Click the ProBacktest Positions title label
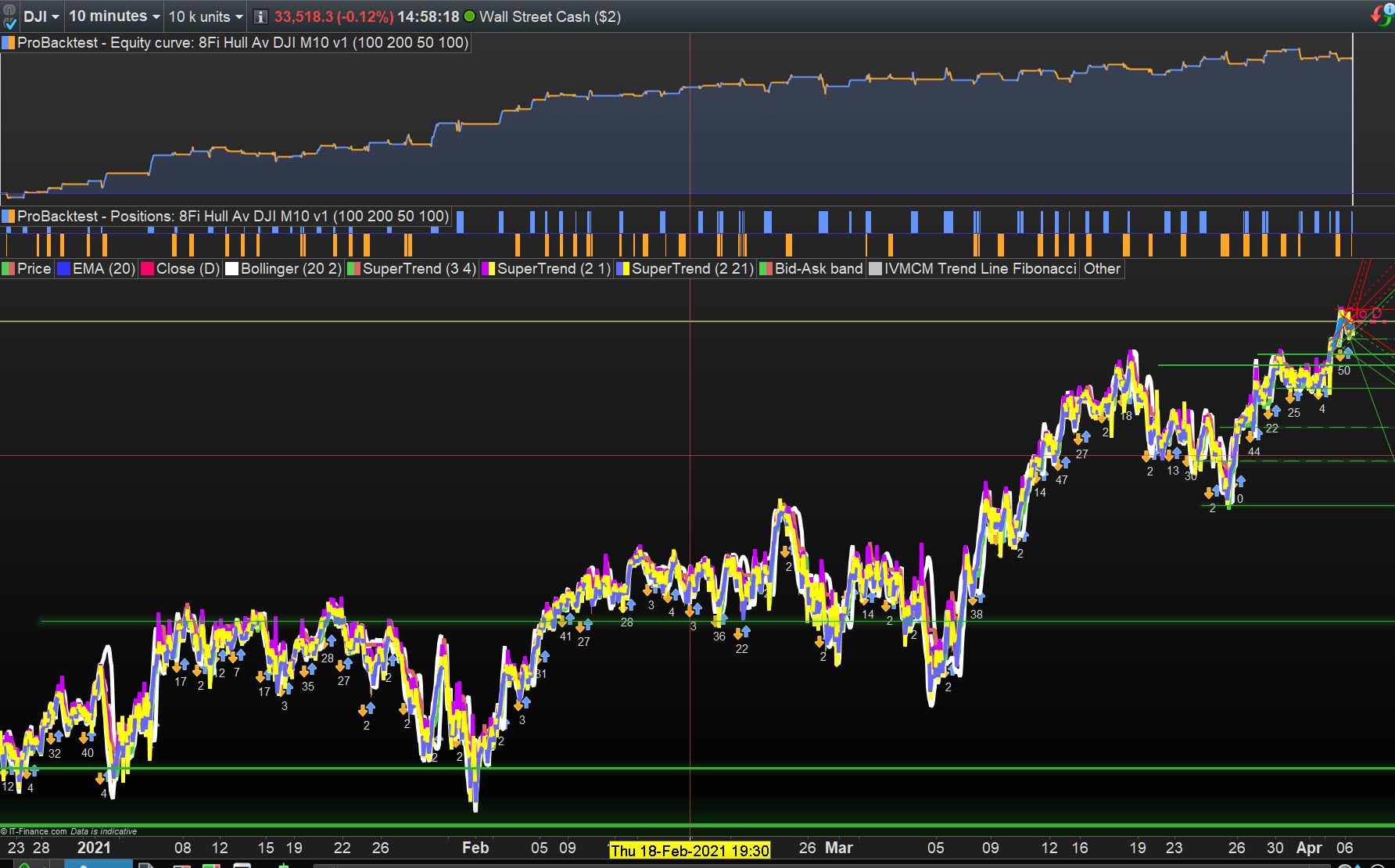This screenshot has height=868, width=1395. (233, 217)
